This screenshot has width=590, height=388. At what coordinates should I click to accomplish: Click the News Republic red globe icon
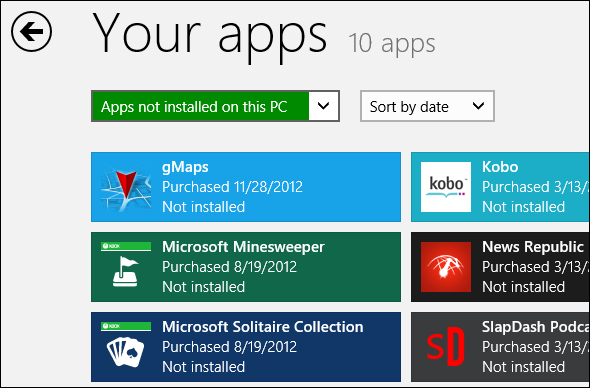pos(446,267)
